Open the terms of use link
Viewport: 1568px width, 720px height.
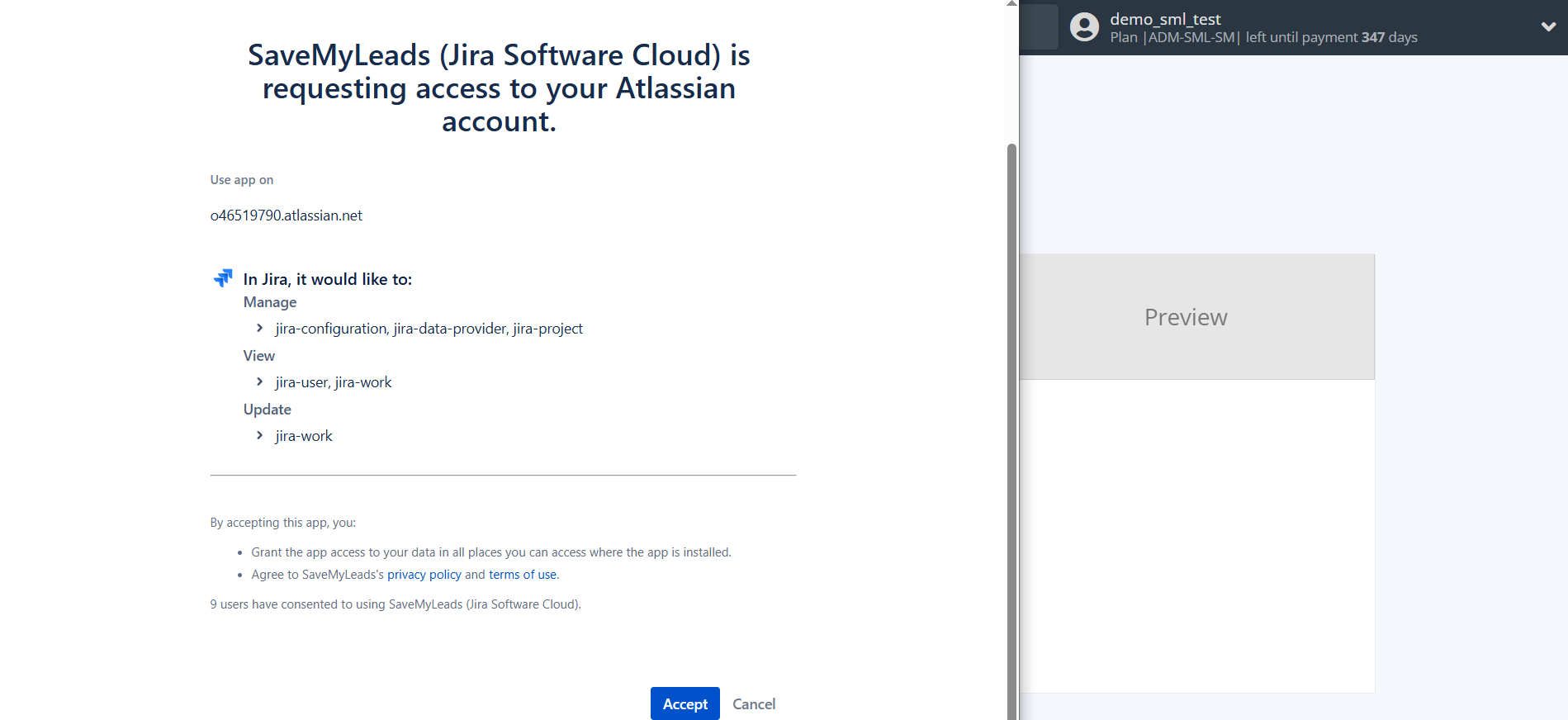523,575
